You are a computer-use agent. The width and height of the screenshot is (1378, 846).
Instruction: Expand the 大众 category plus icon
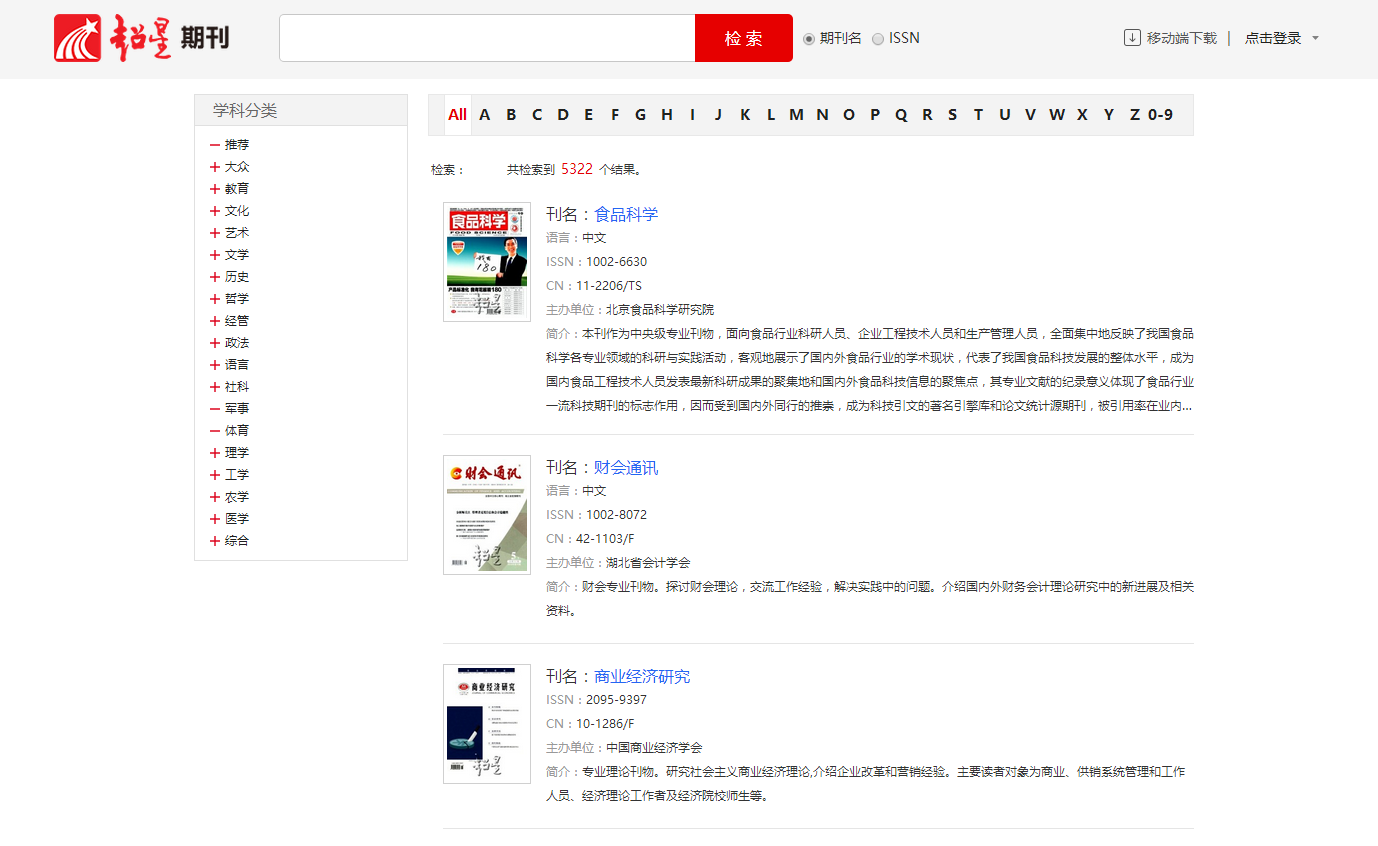coord(215,167)
